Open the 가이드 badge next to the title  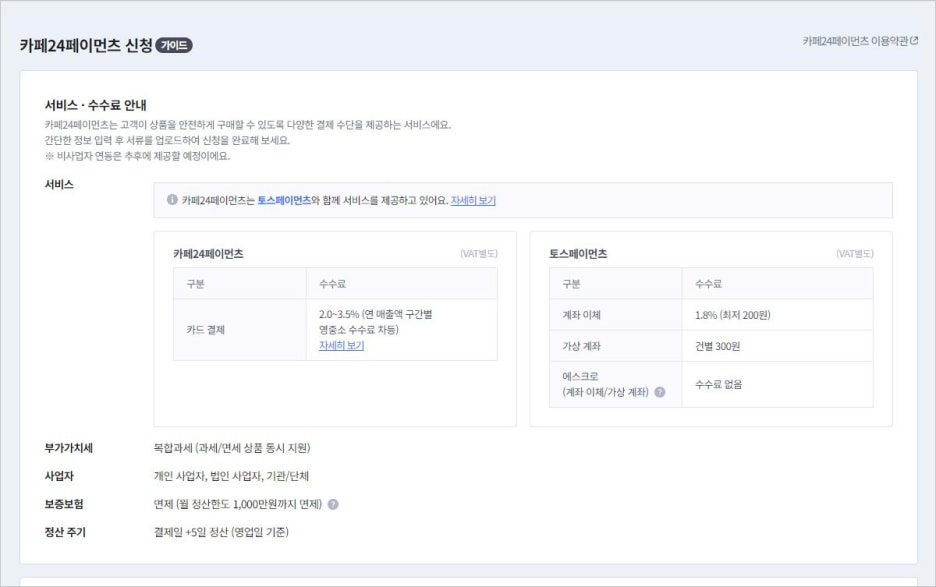[x=174, y=45]
